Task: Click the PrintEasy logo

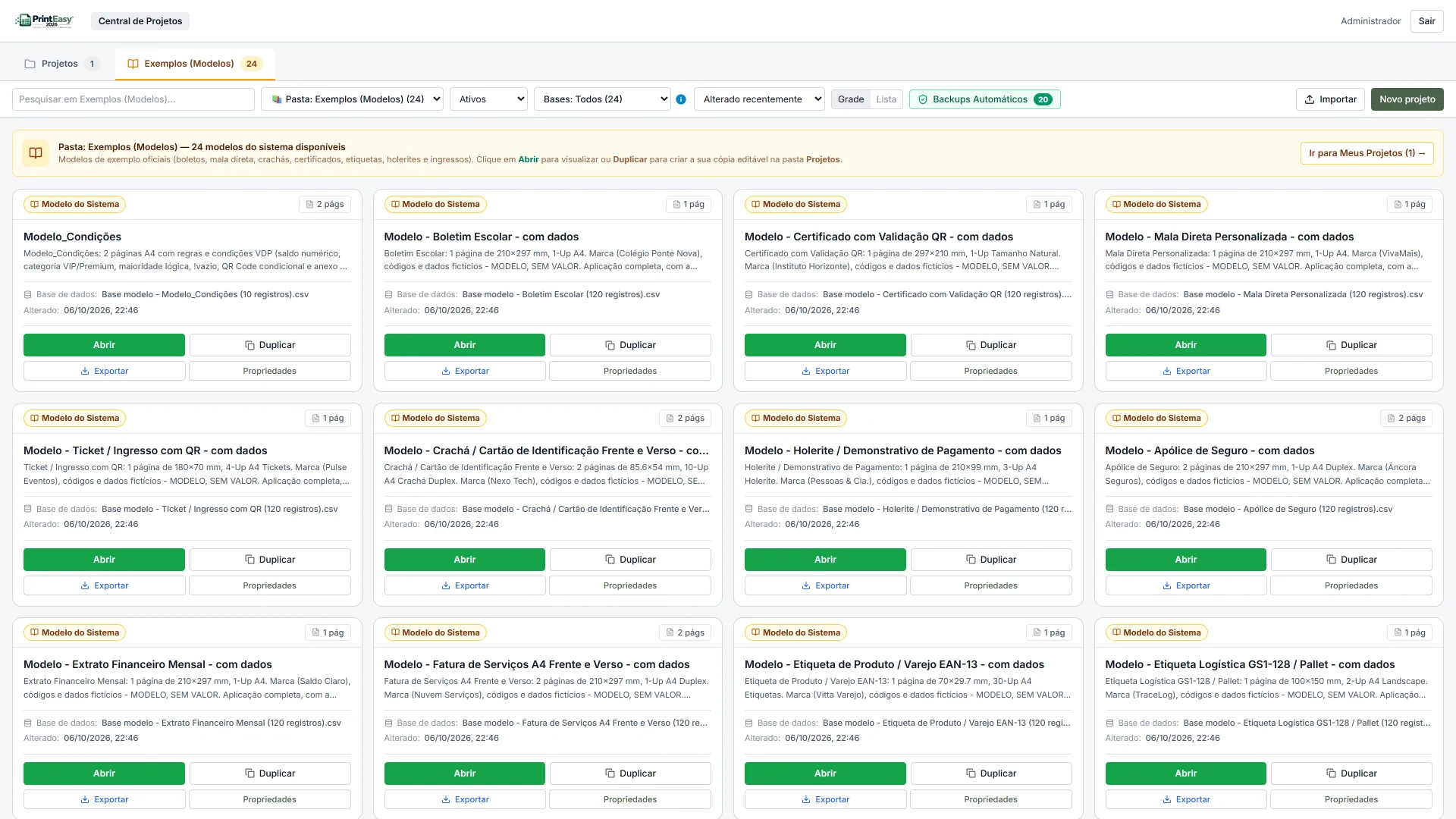Action: [44, 20]
